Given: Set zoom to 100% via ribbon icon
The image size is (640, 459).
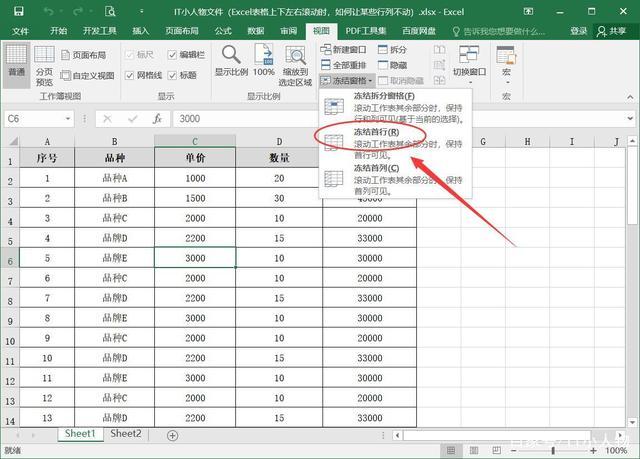Looking at the screenshot, I should 264,61.
